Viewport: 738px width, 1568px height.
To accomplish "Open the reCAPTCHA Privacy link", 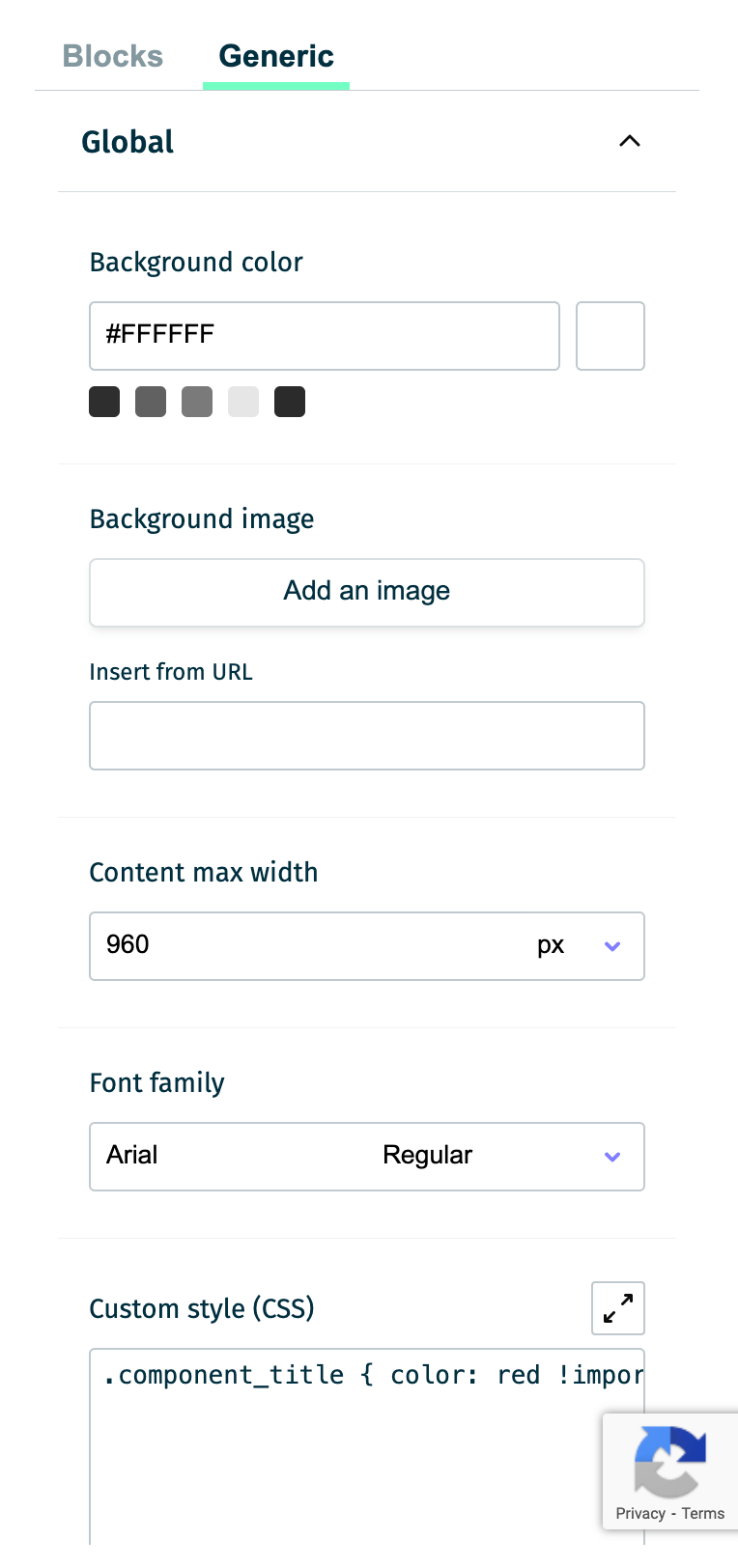I will (640, 1513).
